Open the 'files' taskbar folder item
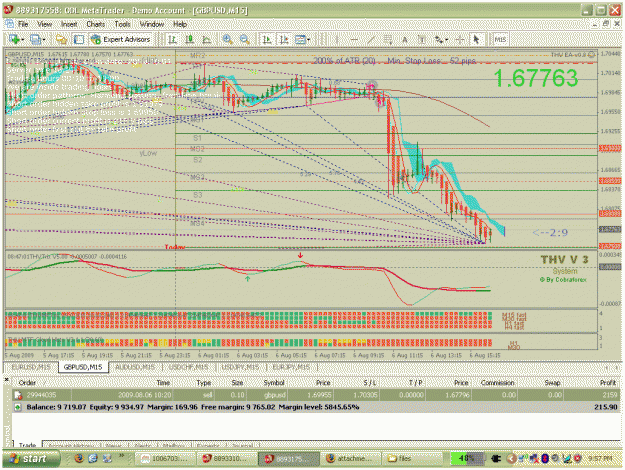 click(412, 459)
